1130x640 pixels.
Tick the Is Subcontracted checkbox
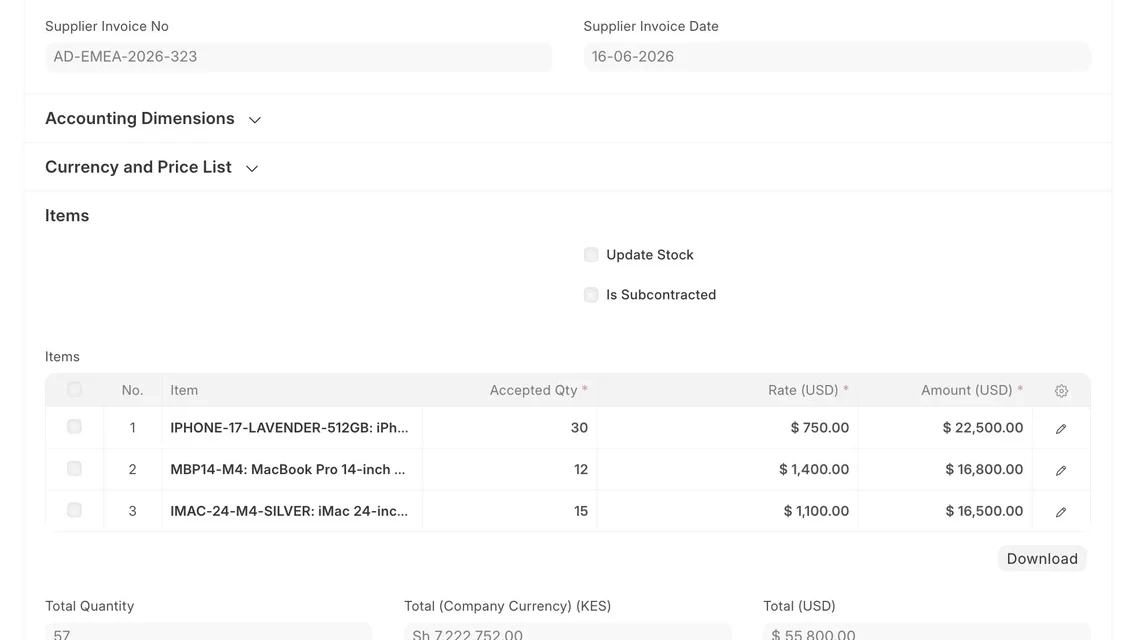pyautogui.click(x=591, y=295)
